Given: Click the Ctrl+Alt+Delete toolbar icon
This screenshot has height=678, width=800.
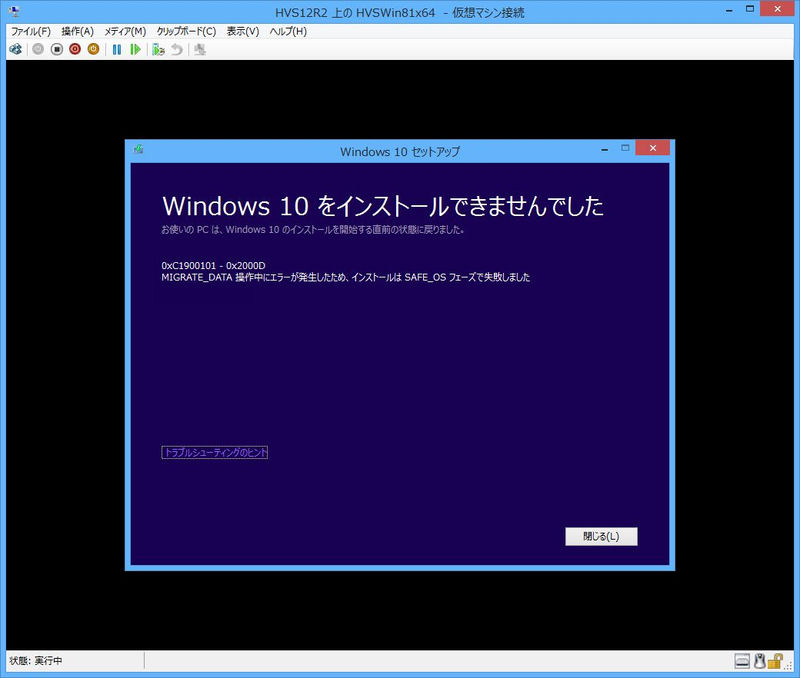Looking at the screenshot, I should point(16,49).
